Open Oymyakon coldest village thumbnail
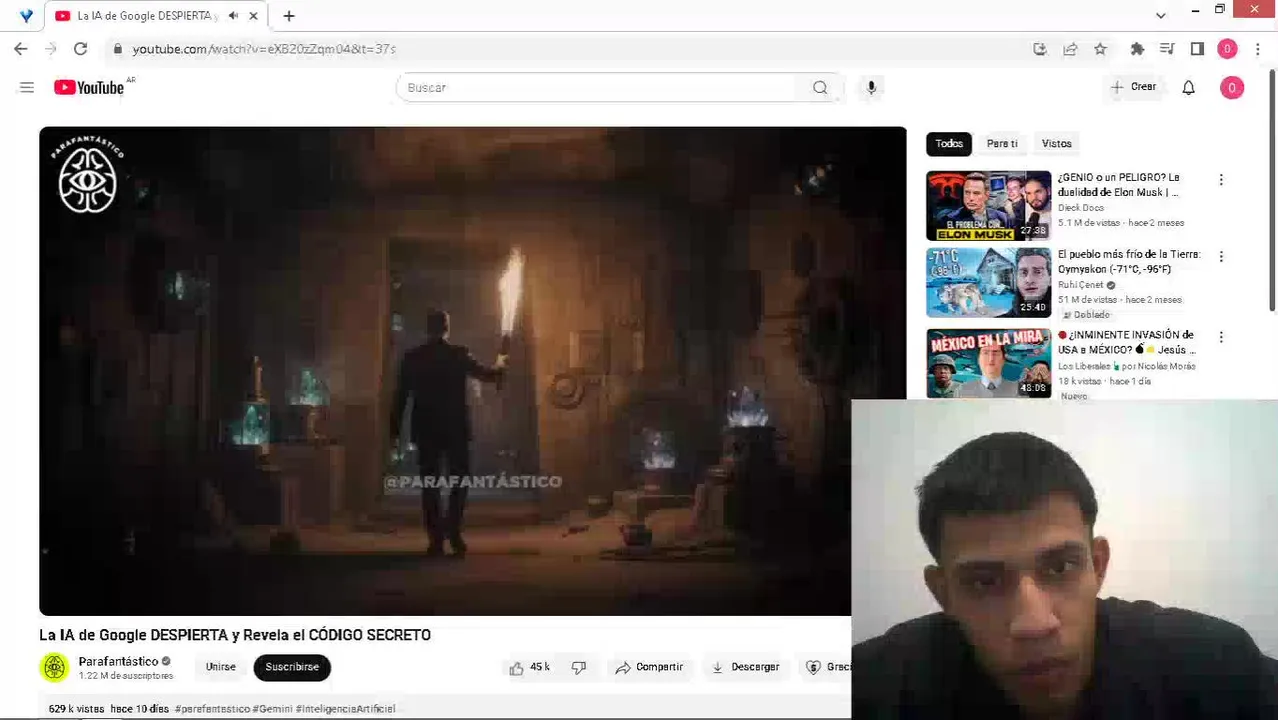The image size is (1278, 720). click(x=988, y=282)
